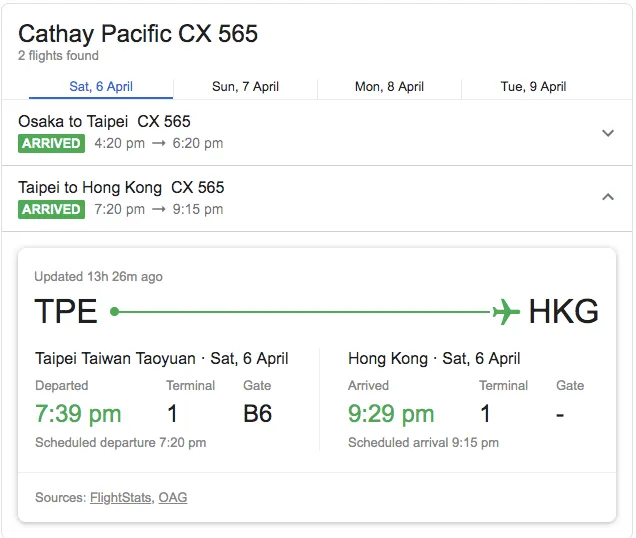Expand the Osaka to Taipei flight chevron
Image resolution: width=636 pixels, height=538 pixels.
point(608,133)
